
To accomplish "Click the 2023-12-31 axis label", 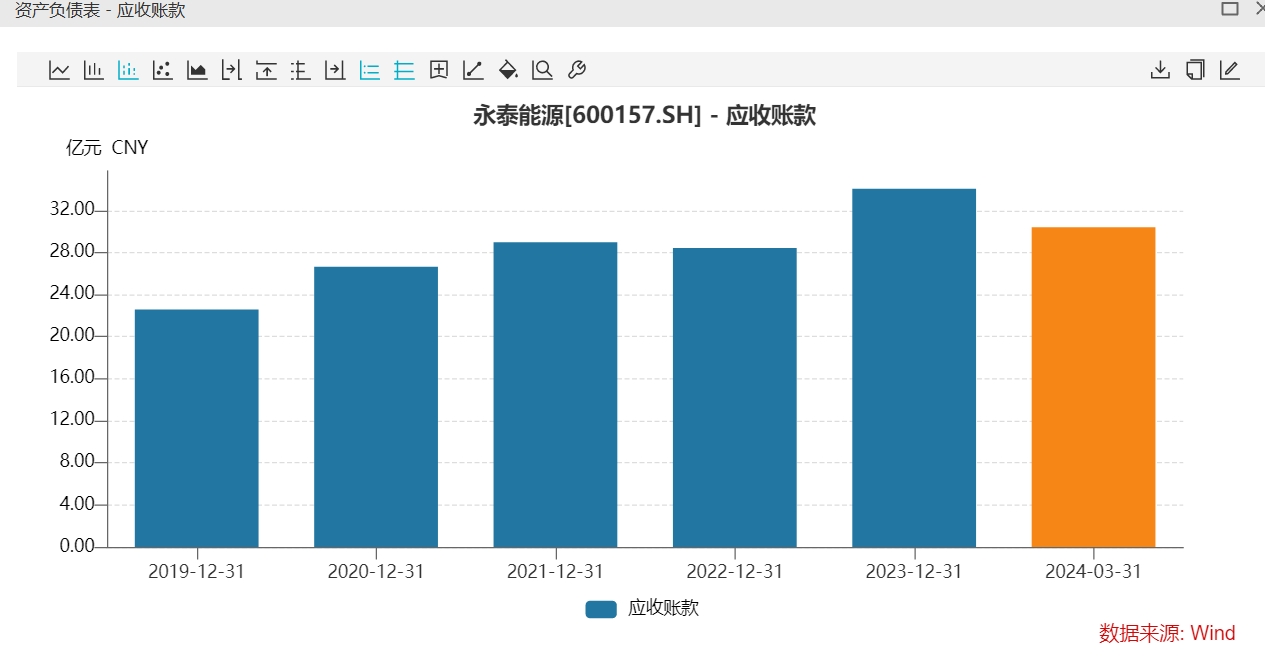I will click(914, 572).
